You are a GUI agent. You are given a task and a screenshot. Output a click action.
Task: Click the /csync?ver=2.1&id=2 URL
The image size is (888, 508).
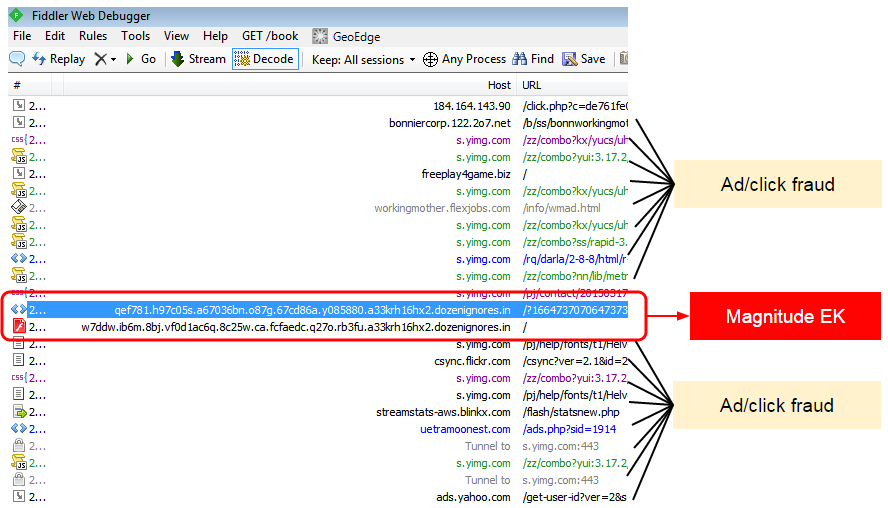point(574,361)
